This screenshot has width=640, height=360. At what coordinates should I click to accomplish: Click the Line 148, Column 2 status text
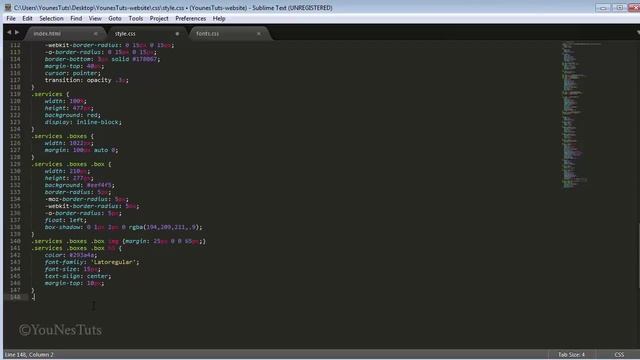tap(29, 354)
